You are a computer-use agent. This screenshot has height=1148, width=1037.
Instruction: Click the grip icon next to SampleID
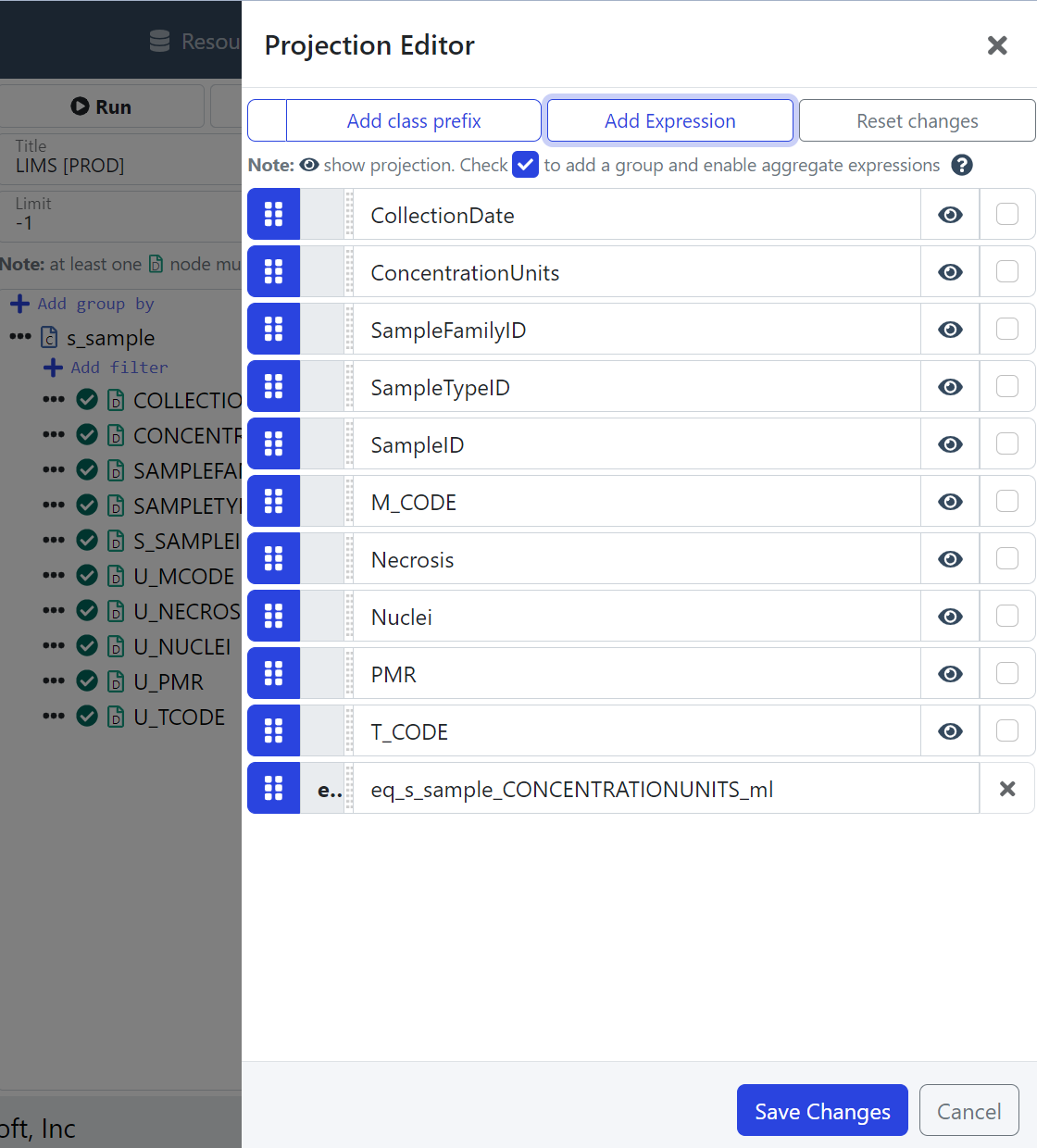(x=273, y=444)
